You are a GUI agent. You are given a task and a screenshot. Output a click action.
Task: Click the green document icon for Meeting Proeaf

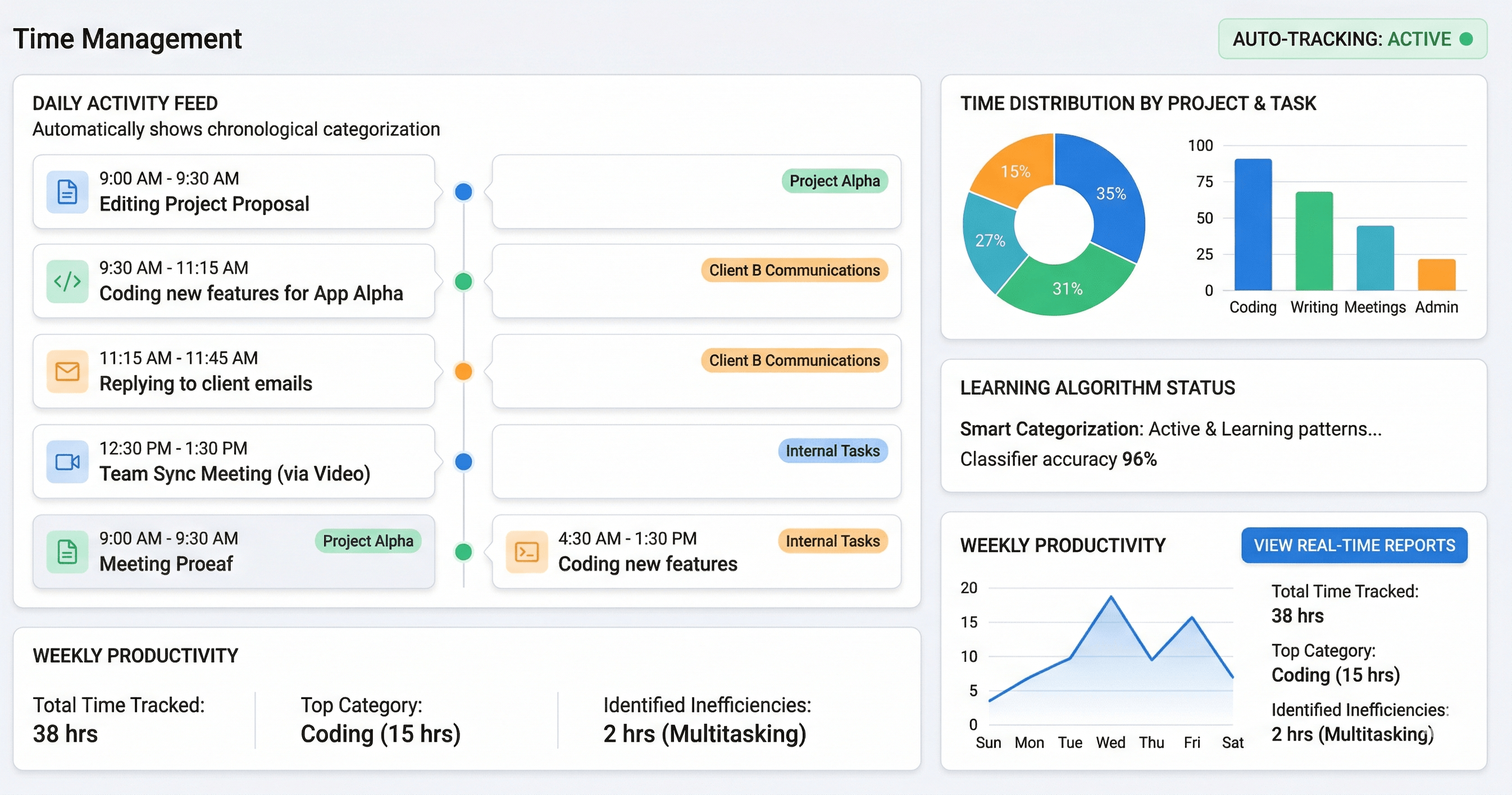(67, 552)
